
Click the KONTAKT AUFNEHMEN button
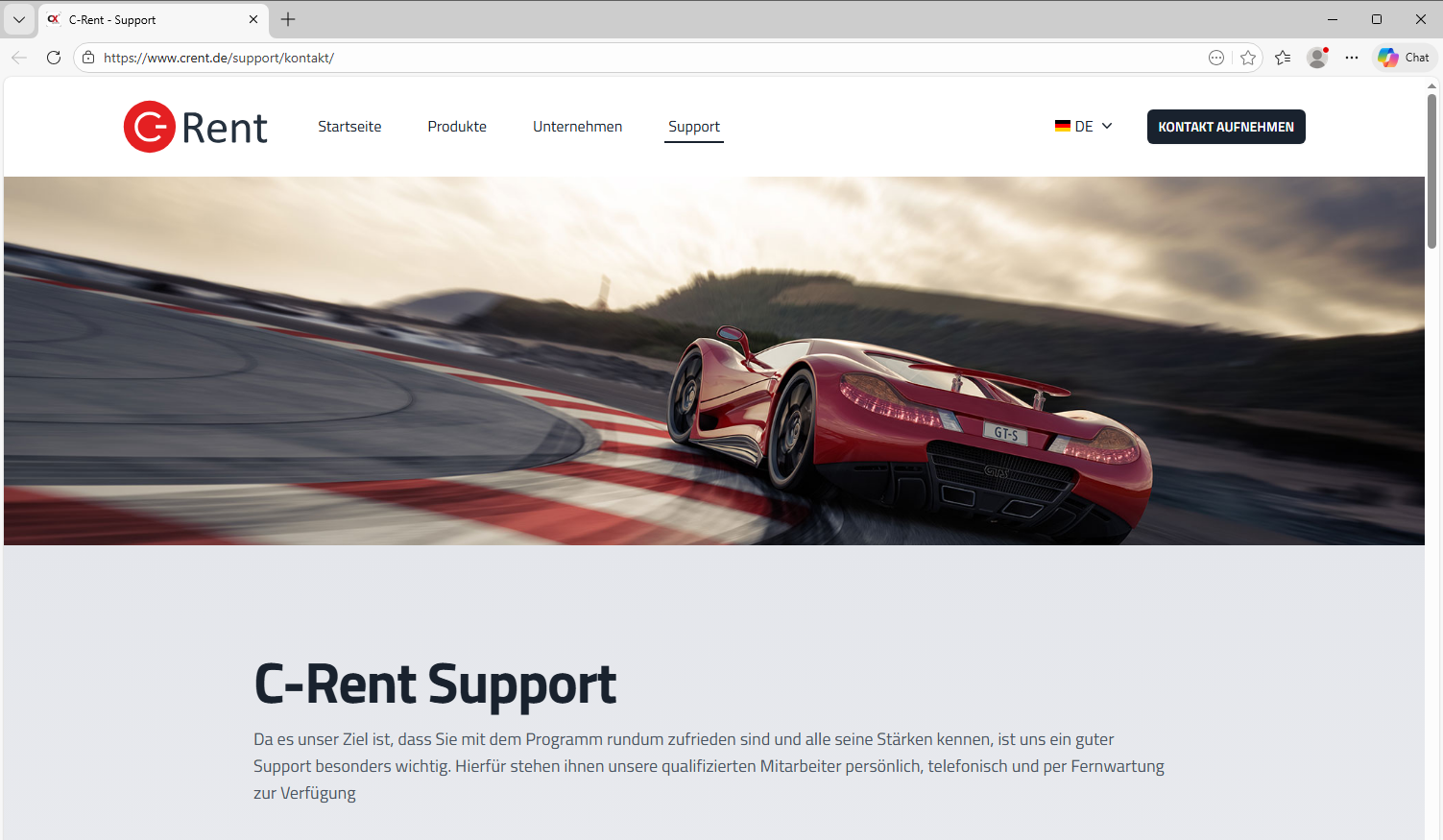tap(1226, 127)
